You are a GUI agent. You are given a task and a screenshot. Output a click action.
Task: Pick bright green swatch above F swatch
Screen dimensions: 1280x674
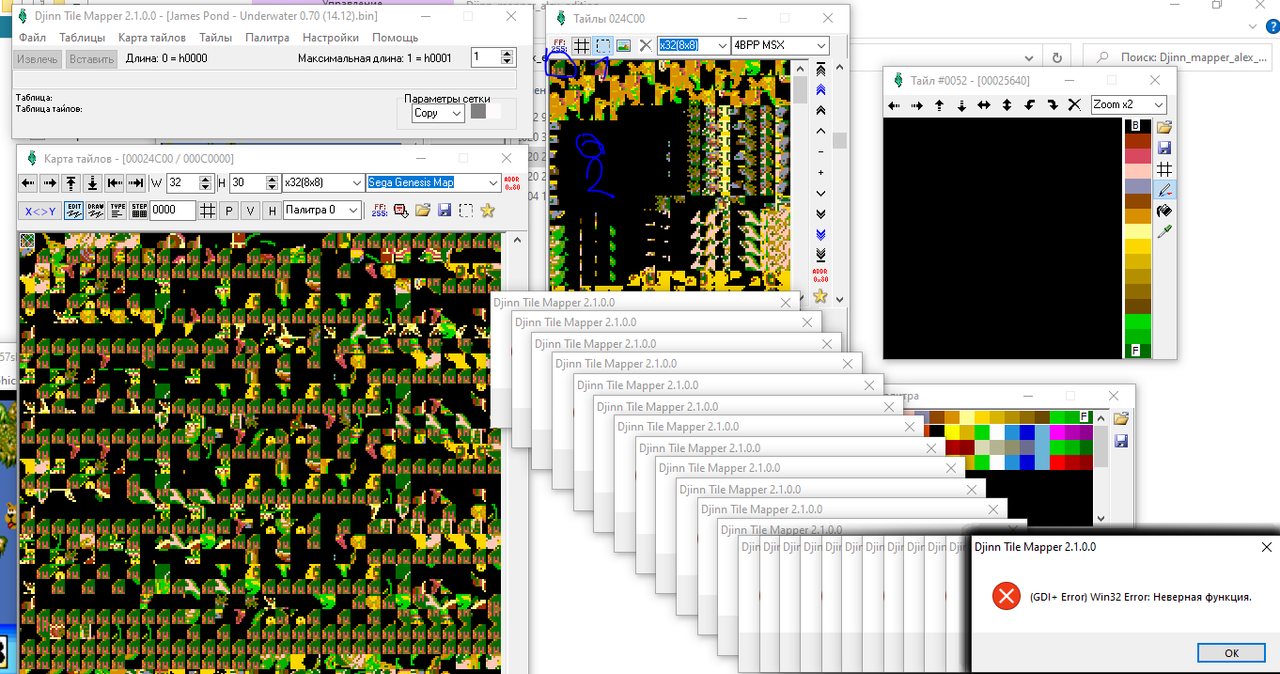[1138, 335]
